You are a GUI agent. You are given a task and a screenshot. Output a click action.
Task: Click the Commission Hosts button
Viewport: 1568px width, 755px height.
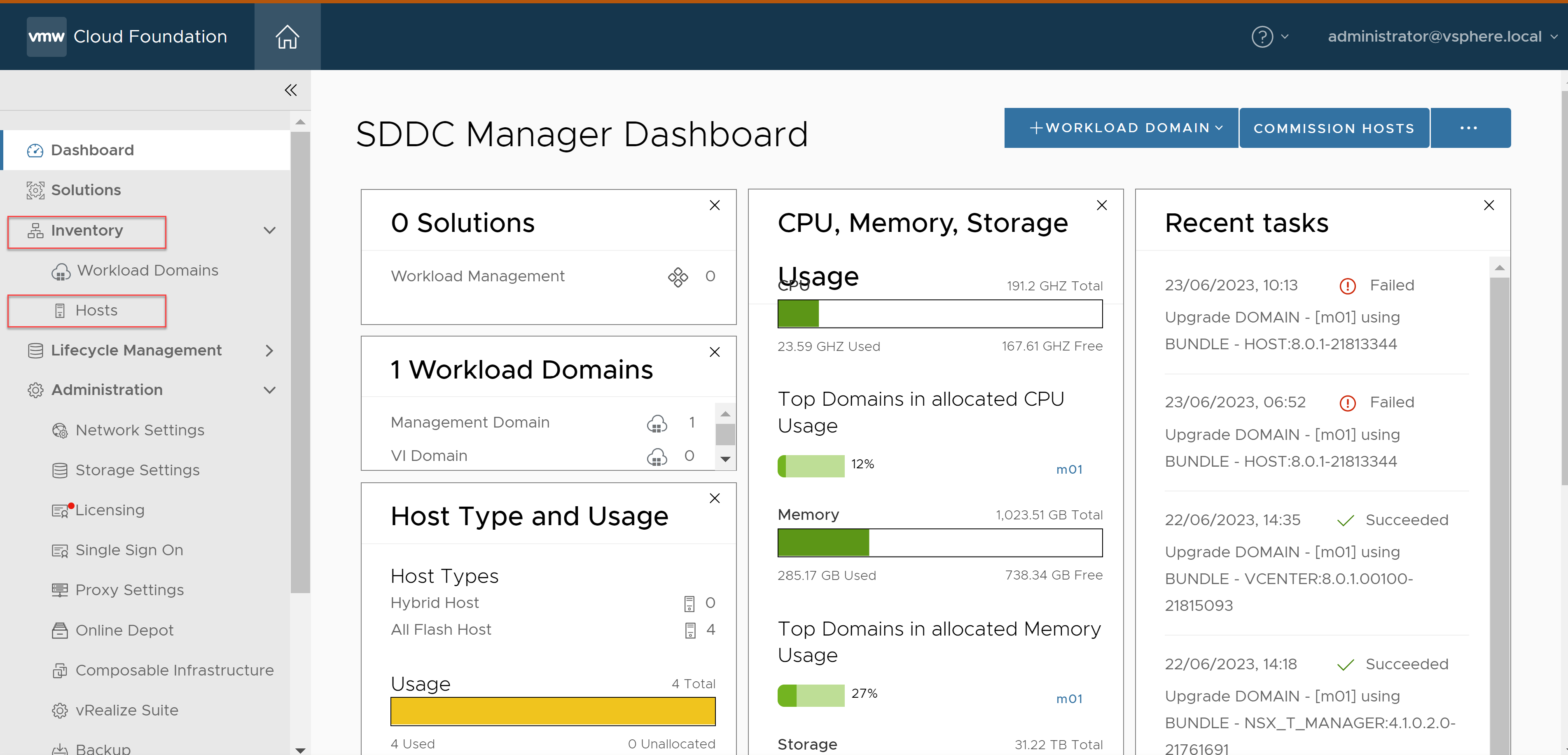coord(1334,128)
